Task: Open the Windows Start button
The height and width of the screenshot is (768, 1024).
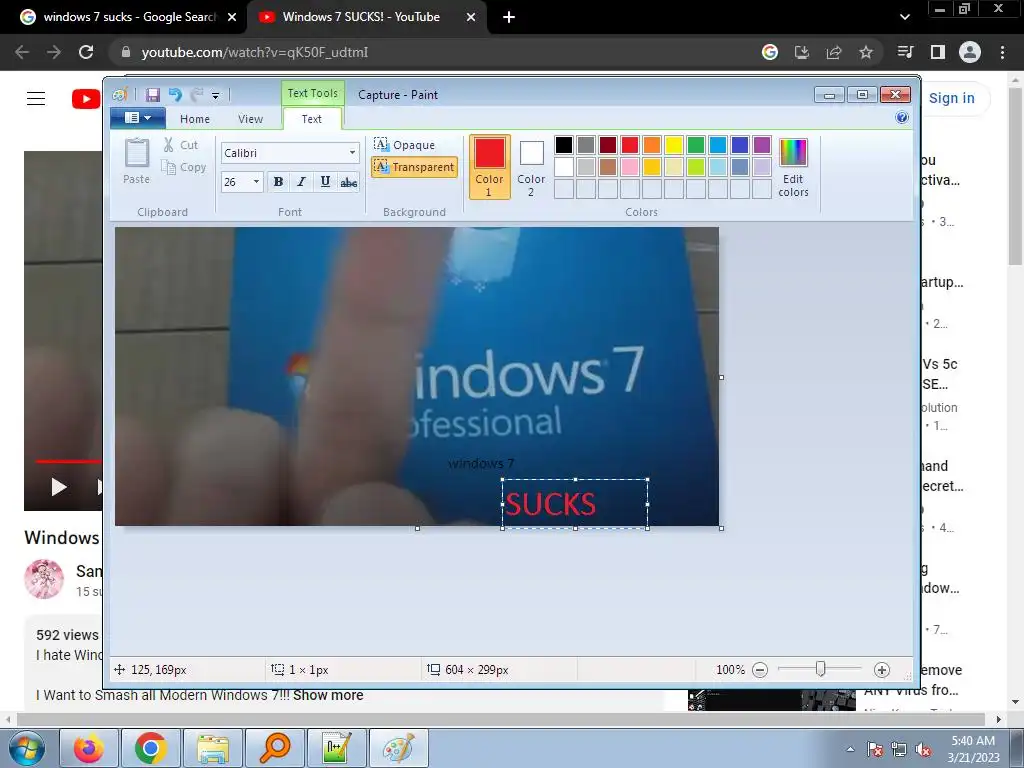Action: [x=27, y=748]
